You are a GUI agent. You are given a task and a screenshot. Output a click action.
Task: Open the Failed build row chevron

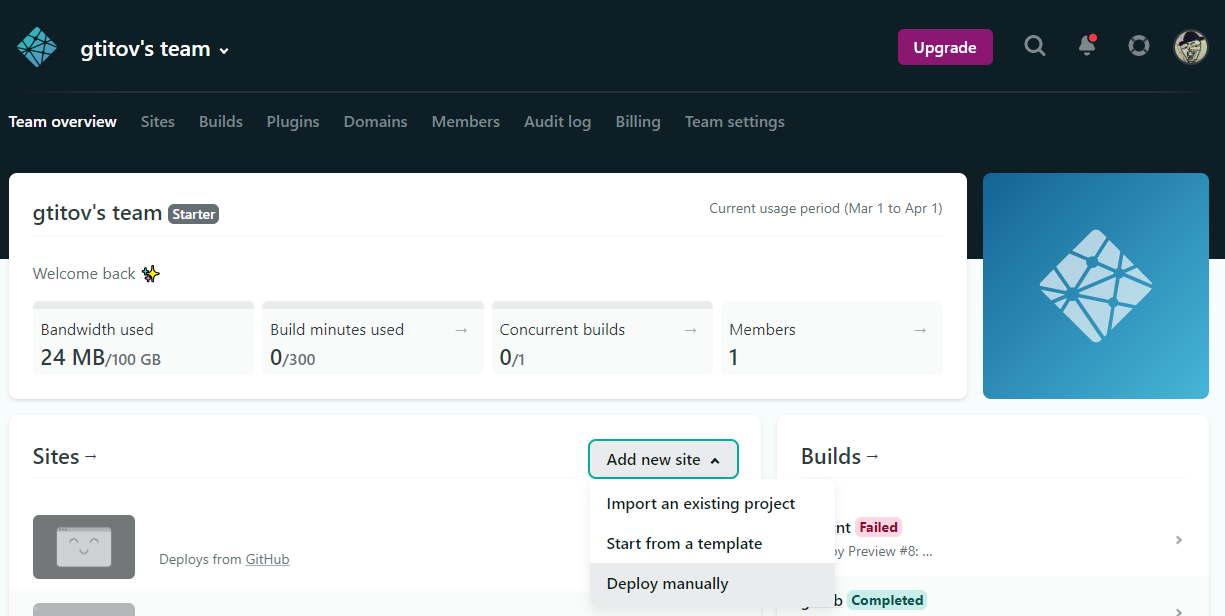(x=1179, y=540)
